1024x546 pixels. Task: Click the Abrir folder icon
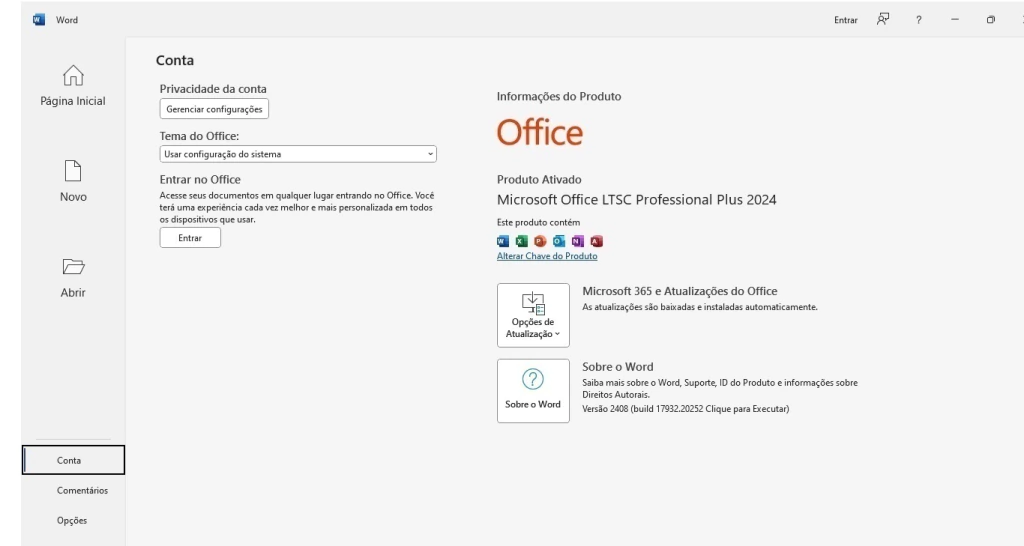tap(73, 267)
